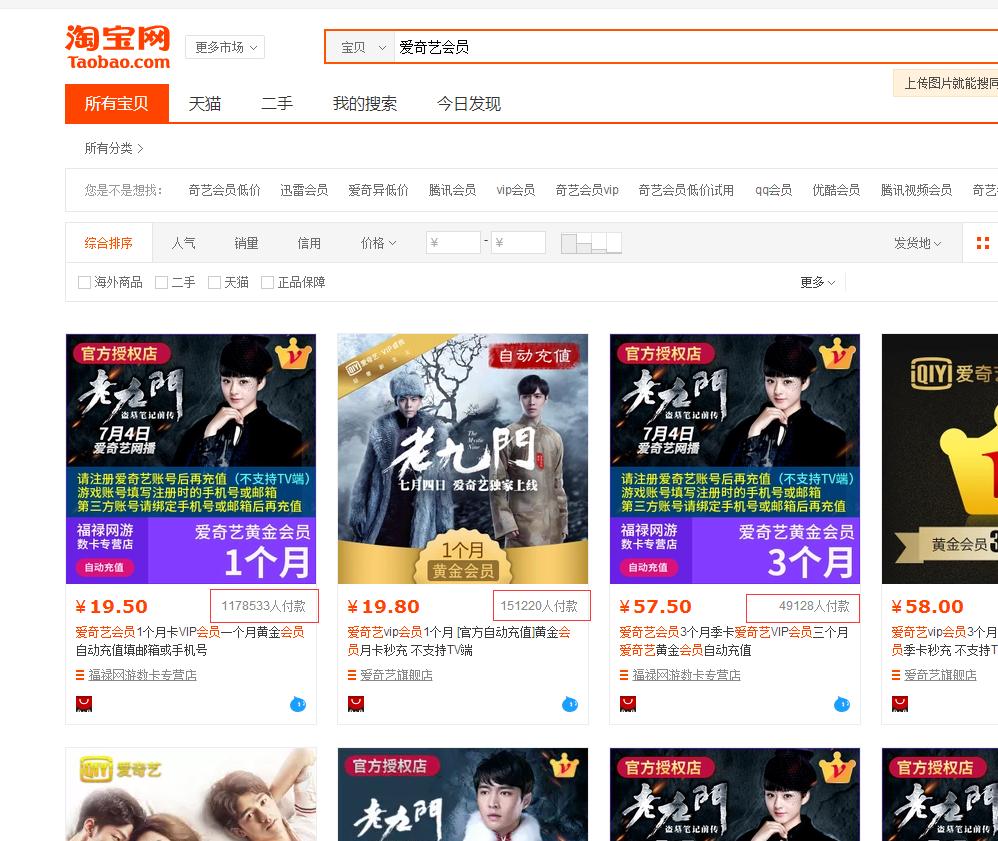Click suggested search 奇艺会员低价试用
This screenshot has height=841, width=998.
(686, 190)
